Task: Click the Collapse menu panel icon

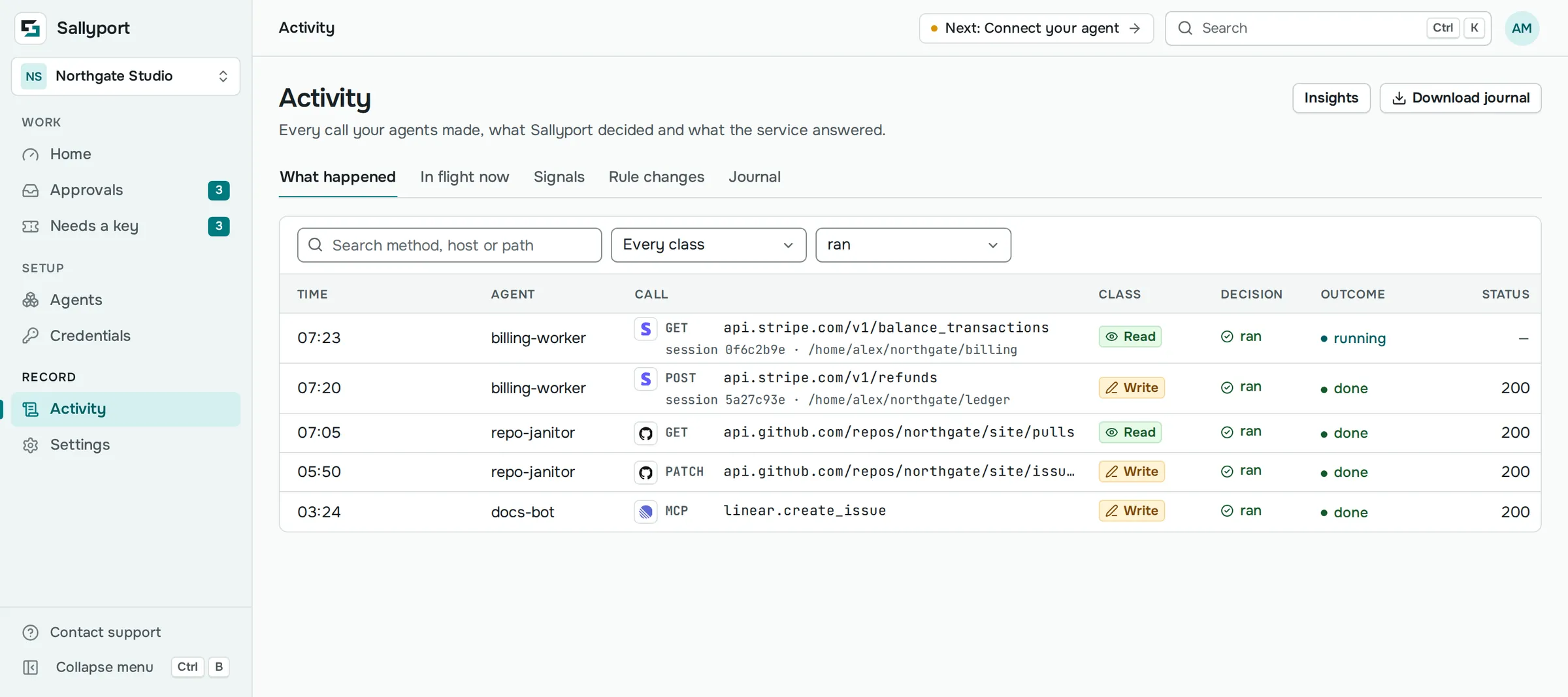Action: [31, 667]
